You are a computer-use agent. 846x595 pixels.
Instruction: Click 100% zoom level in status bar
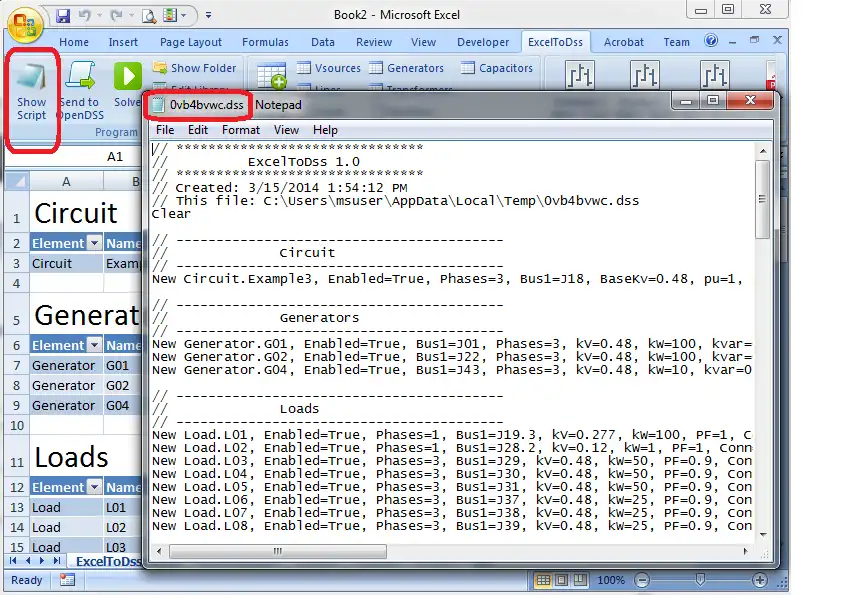pyautogui.click(x=611, y=580)
